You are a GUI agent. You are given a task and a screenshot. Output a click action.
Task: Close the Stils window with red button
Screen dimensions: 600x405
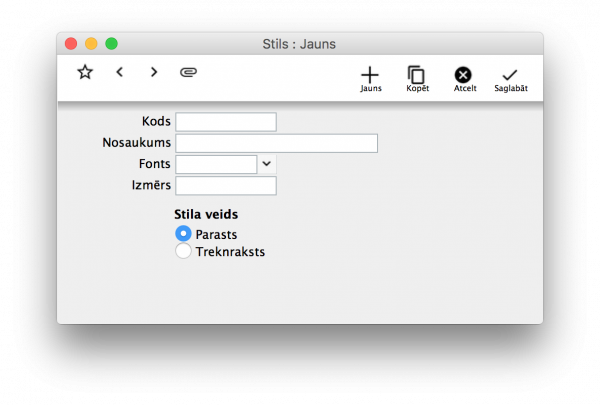[x=71, y=44]
